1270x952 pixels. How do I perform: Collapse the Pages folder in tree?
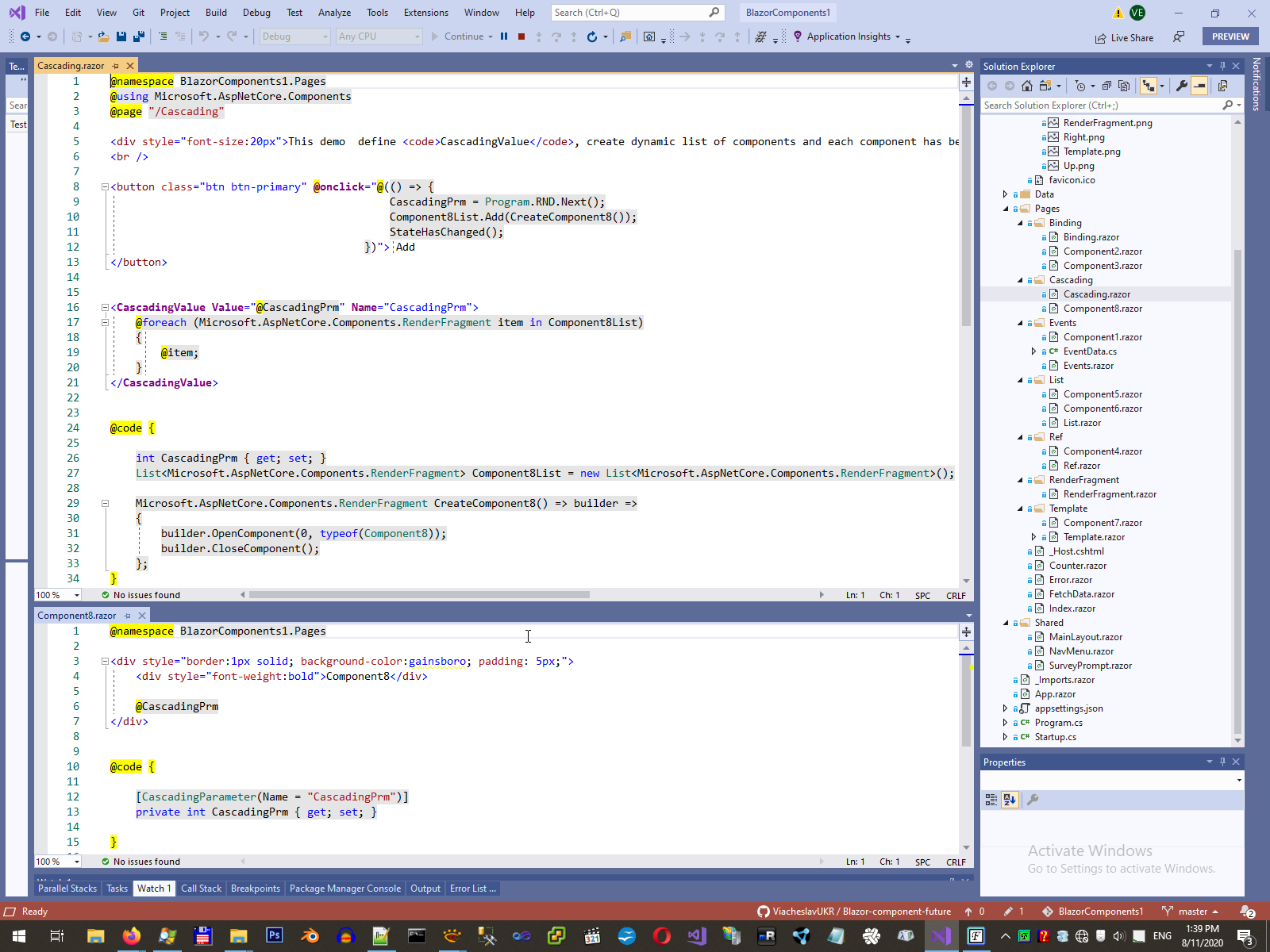[x=1006, y=209]
